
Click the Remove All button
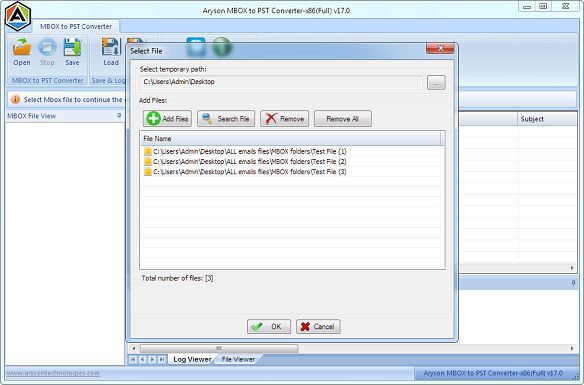(343, 119)
